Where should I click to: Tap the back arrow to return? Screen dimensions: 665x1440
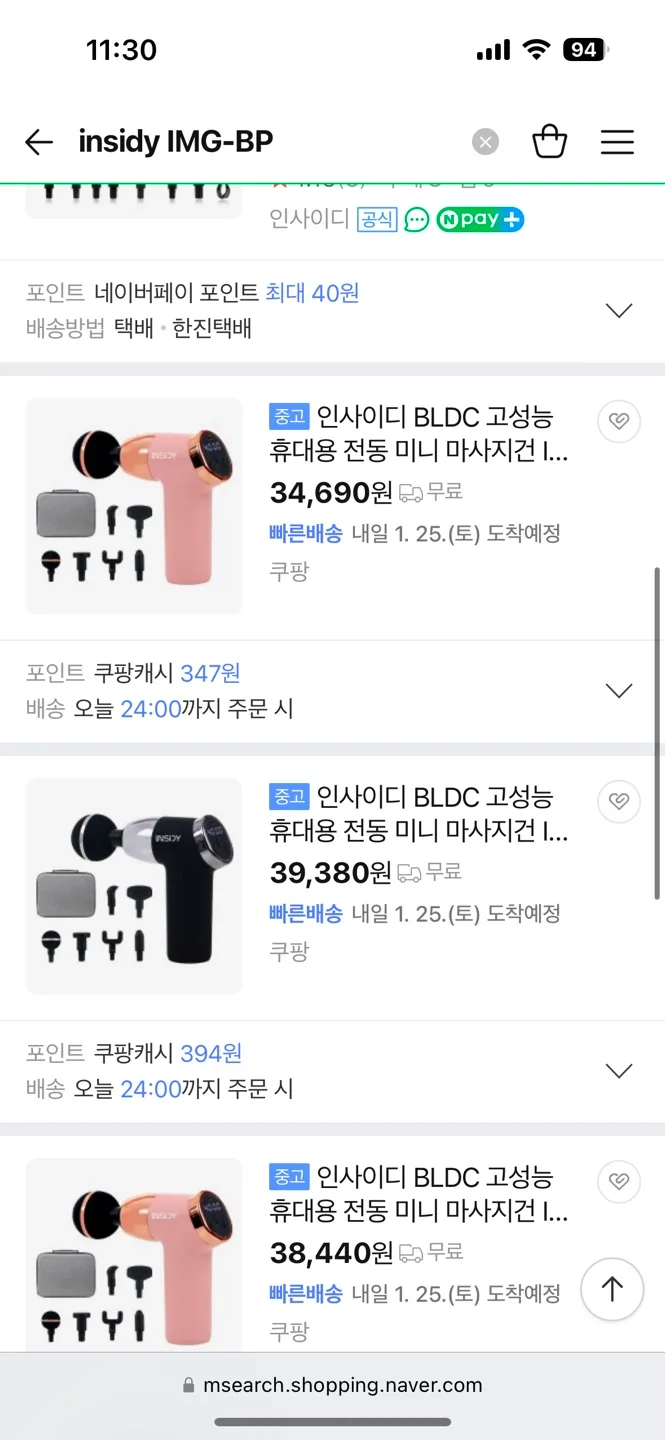[38, 141]
